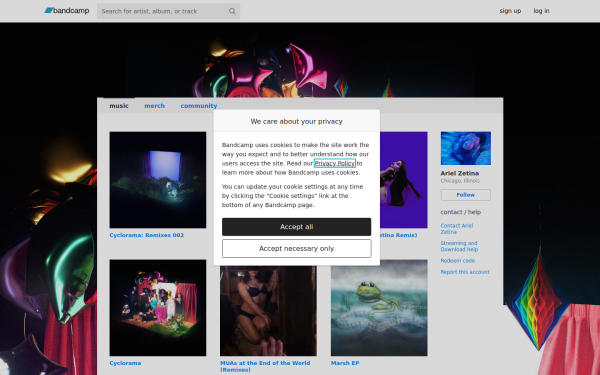
Task: Open the Privacy Policy link
Action: (334, 163)
